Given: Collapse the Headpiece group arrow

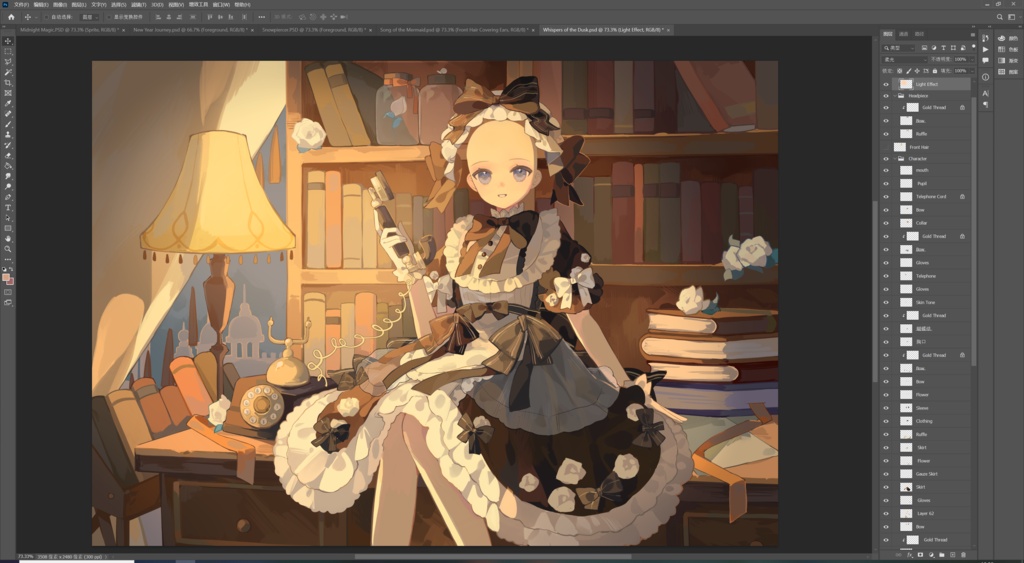Looking at the screenshot, I should tap(894, 95).
